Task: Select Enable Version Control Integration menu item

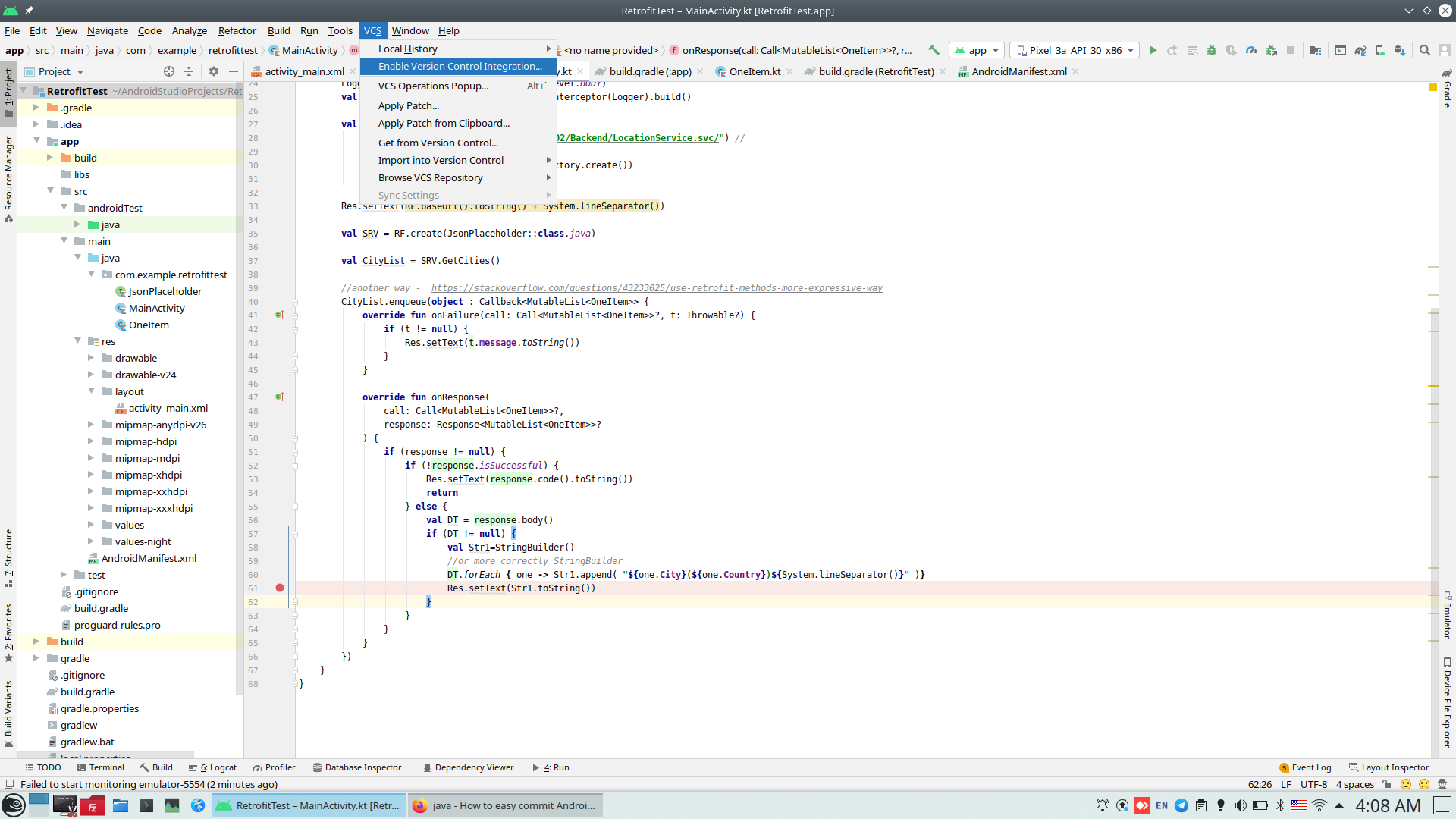Action: click(460, 67)
